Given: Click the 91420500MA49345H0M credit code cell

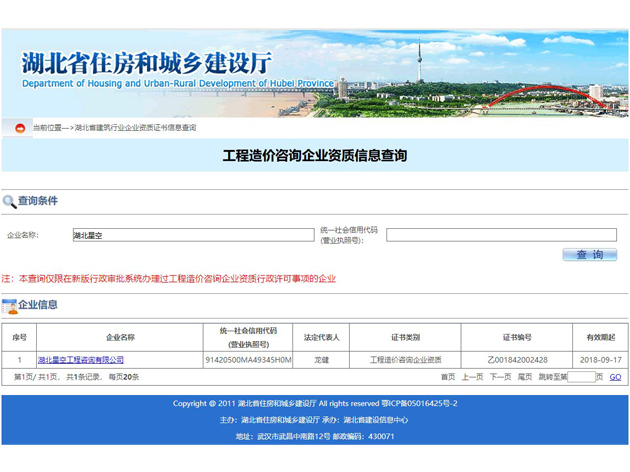Looking at the screenshot, I should [x=248, y=360].
